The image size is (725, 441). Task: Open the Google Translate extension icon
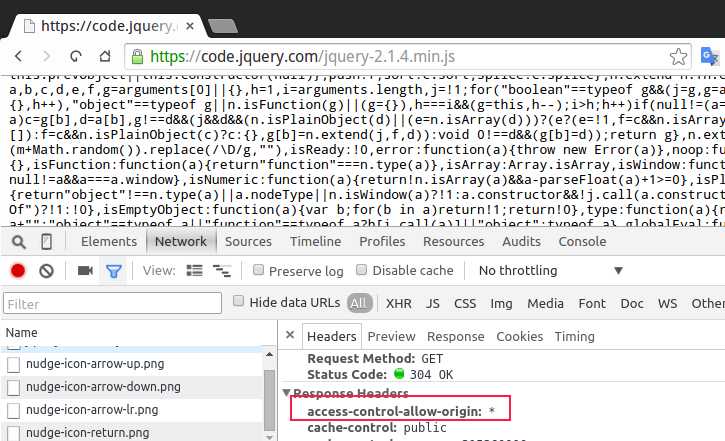click(709, 56)
